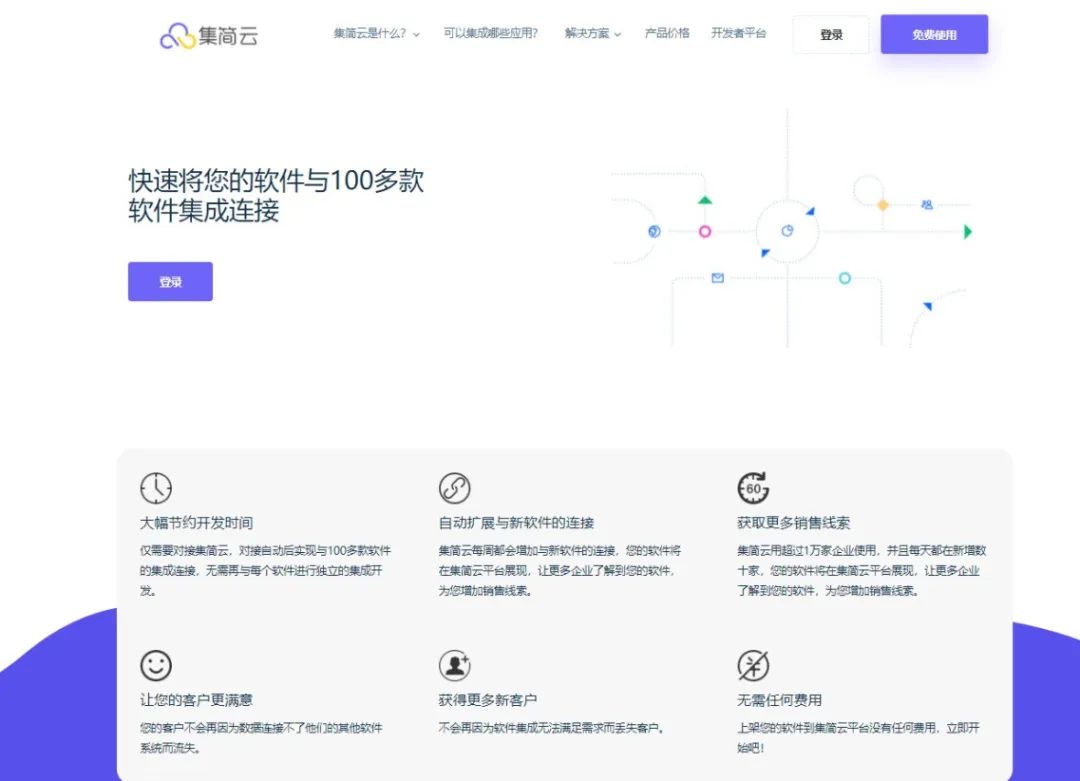The width and height of the screenshot is (1080, 781).
Task: Click the 集简云 cloud logo
Action: tap(209, 36)
